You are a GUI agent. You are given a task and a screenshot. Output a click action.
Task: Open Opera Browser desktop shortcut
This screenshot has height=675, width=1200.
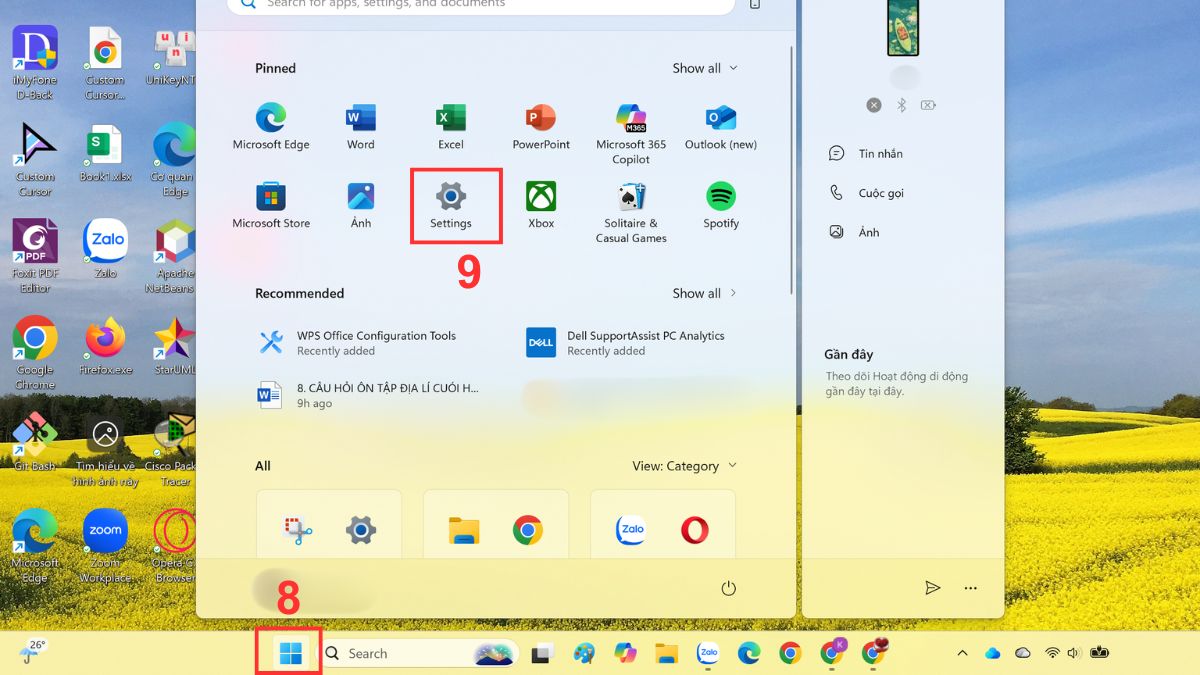[175, 546]
